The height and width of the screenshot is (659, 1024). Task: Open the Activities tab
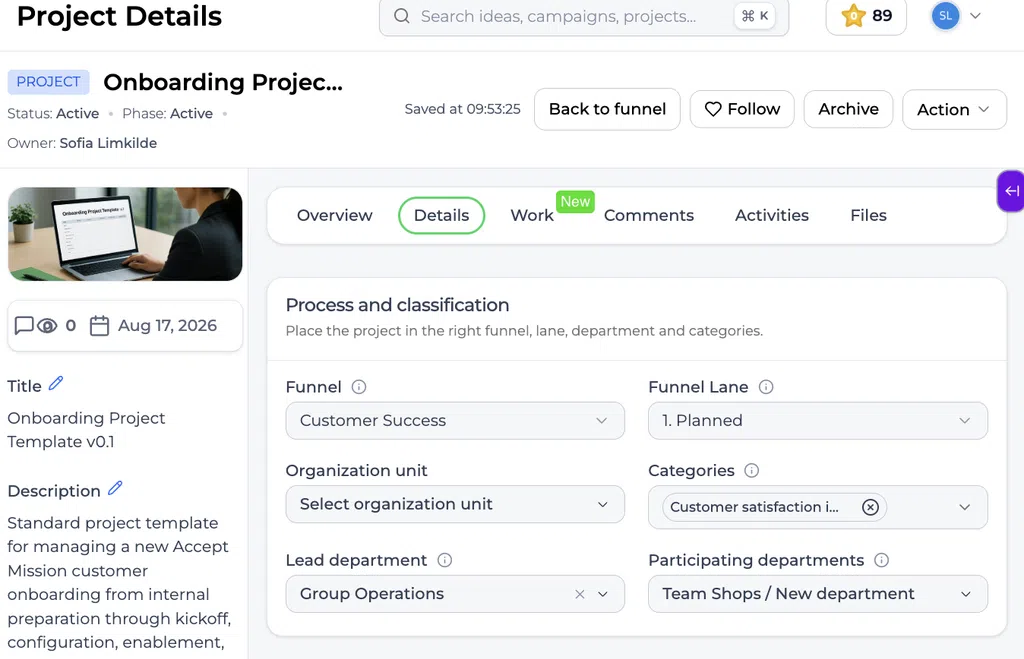point(772,216)
